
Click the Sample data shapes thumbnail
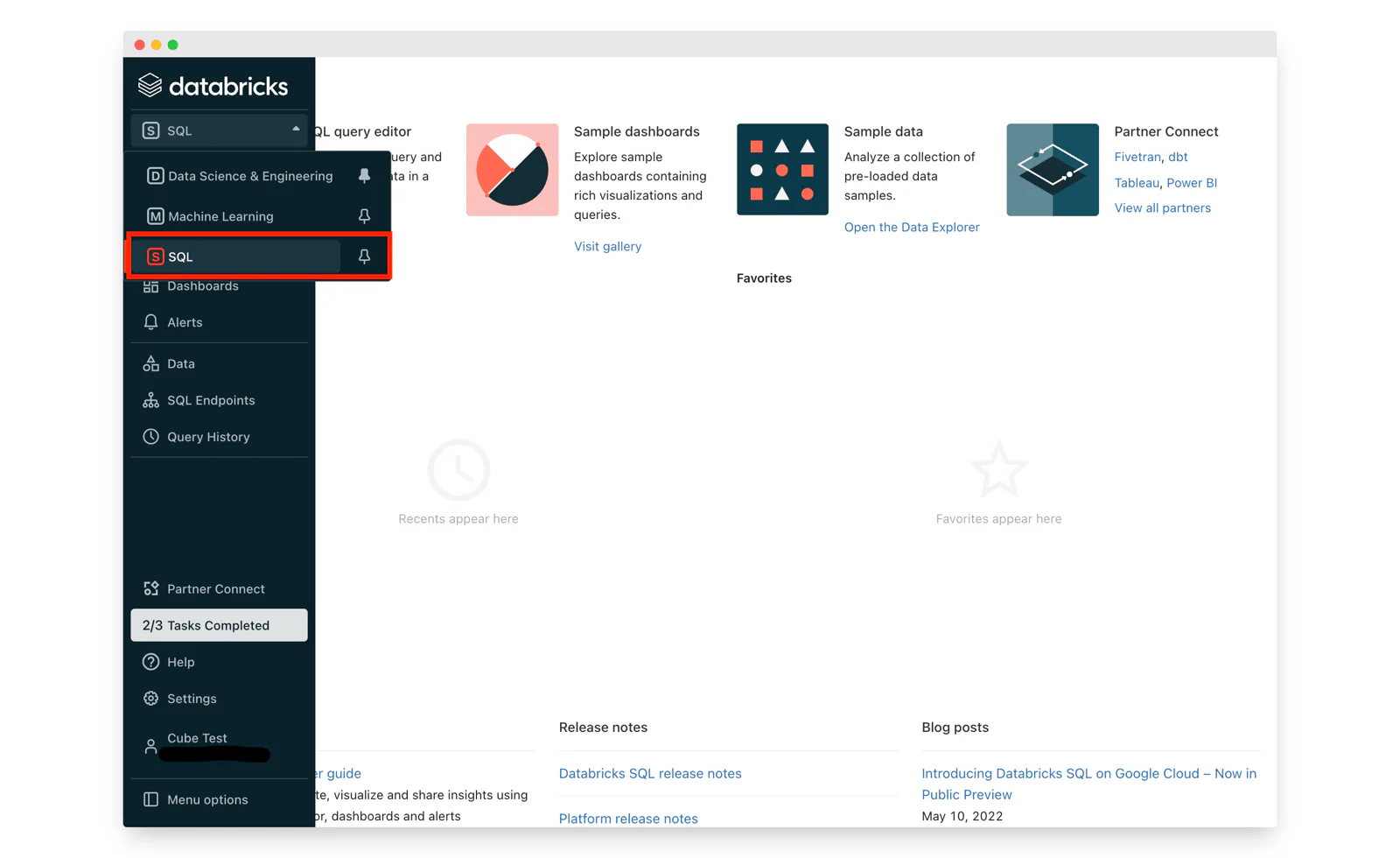782,170
